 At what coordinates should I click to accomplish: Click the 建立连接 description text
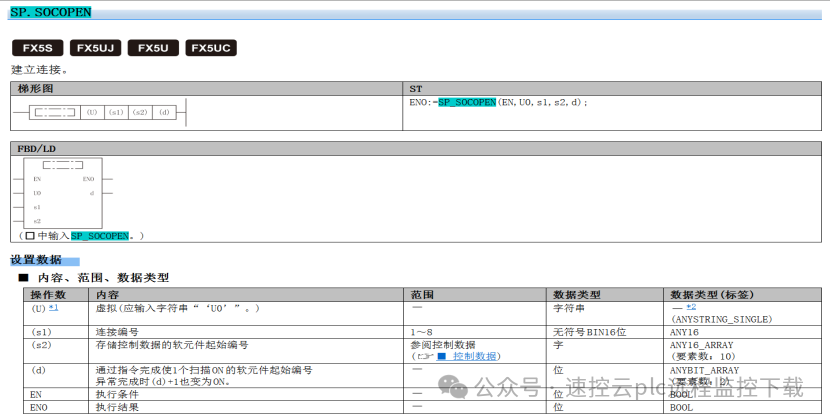tap(40, 69)
